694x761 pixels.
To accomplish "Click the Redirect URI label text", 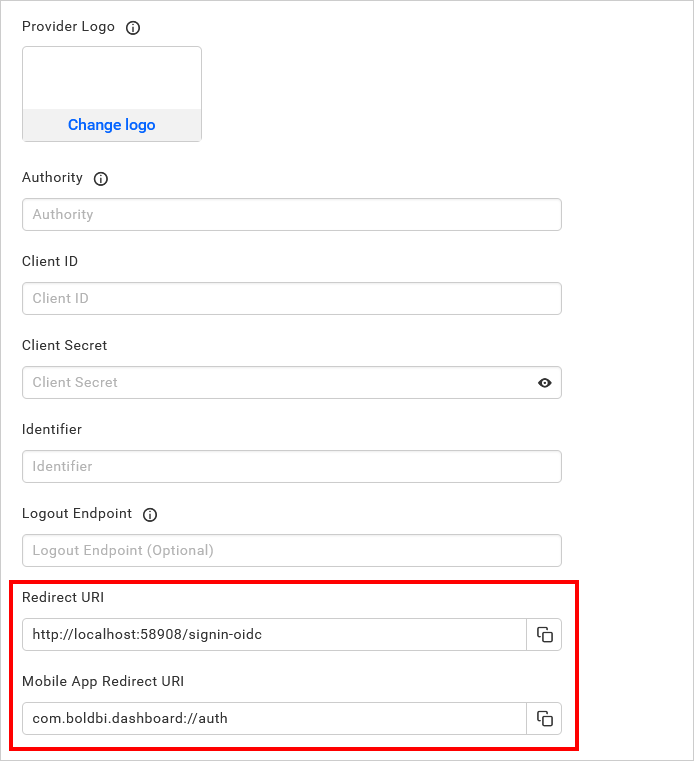I will click(x=63, y=597).
